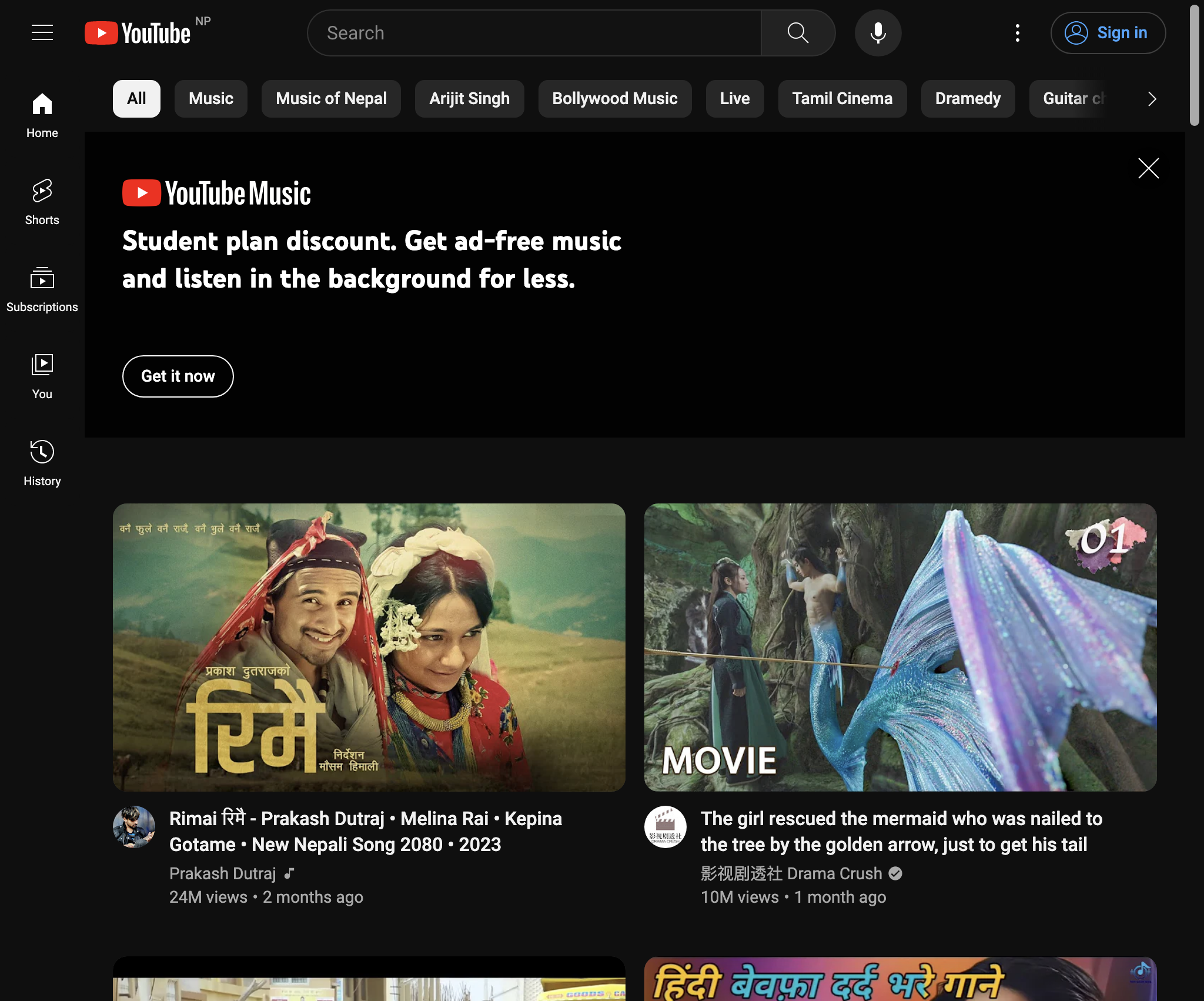
Task: Select the Music of Nepal chip
Action: tap(331, 99)
